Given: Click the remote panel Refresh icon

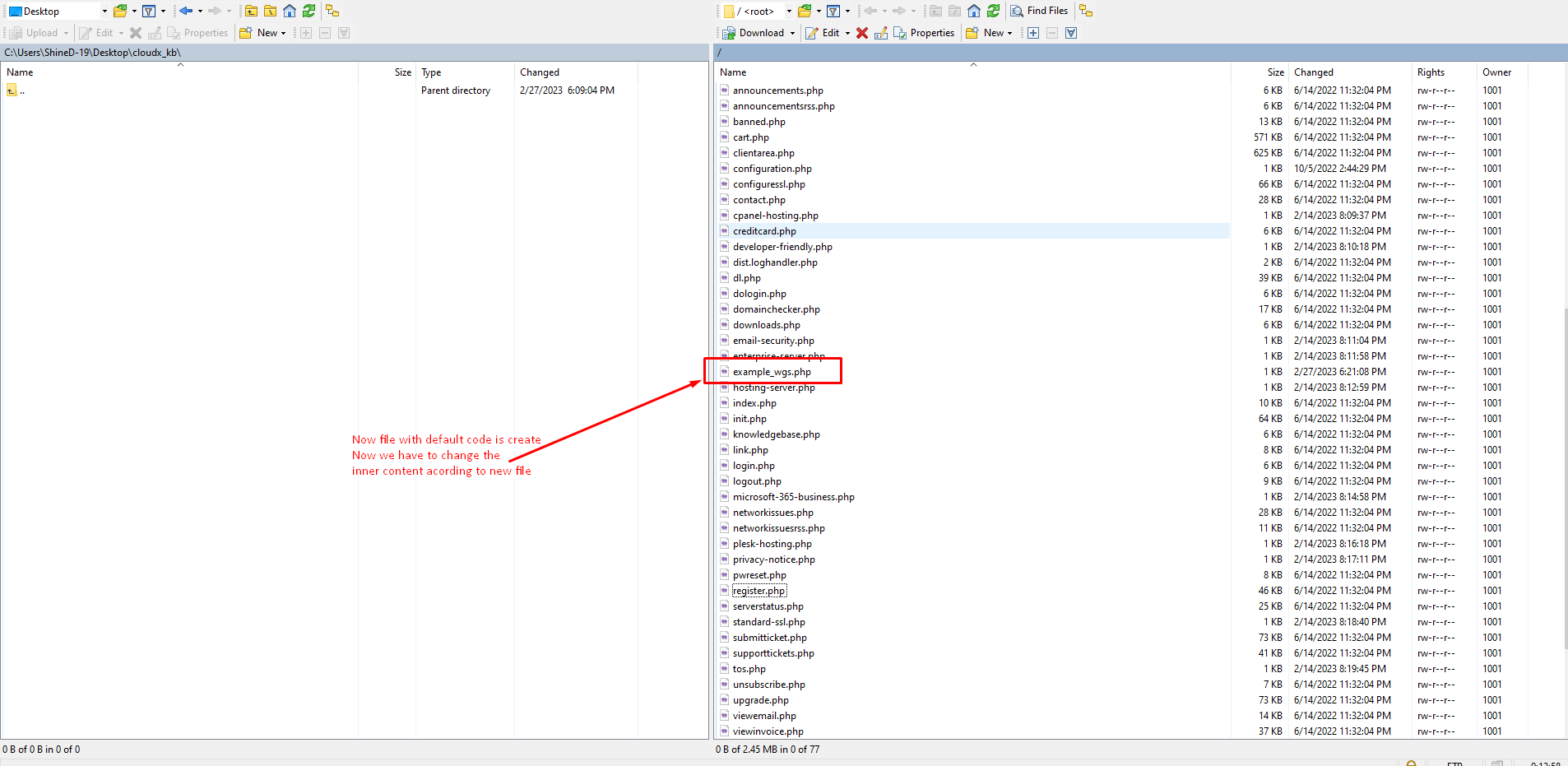Looking at the screenshot, I should pyautogui.click(x=993, y=11).
